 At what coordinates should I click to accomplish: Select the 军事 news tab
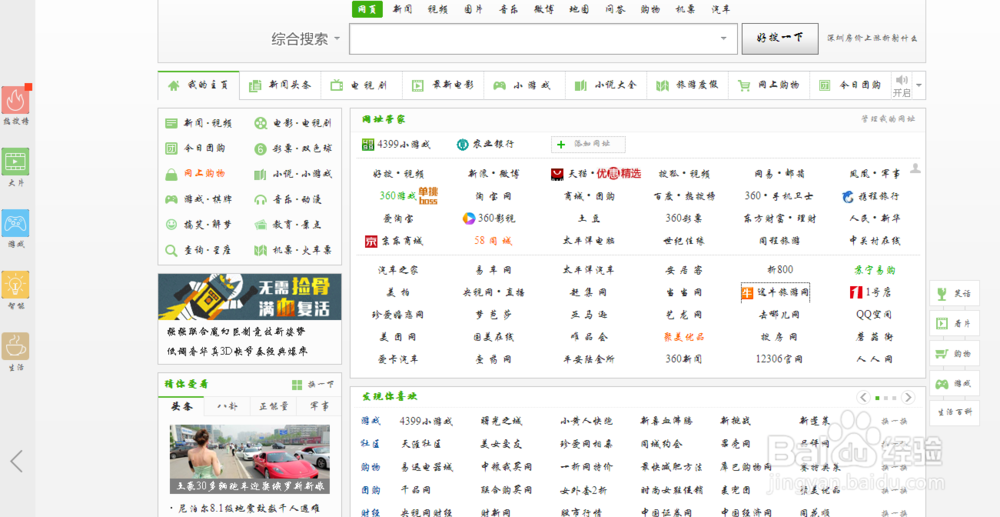pos(319,406)
